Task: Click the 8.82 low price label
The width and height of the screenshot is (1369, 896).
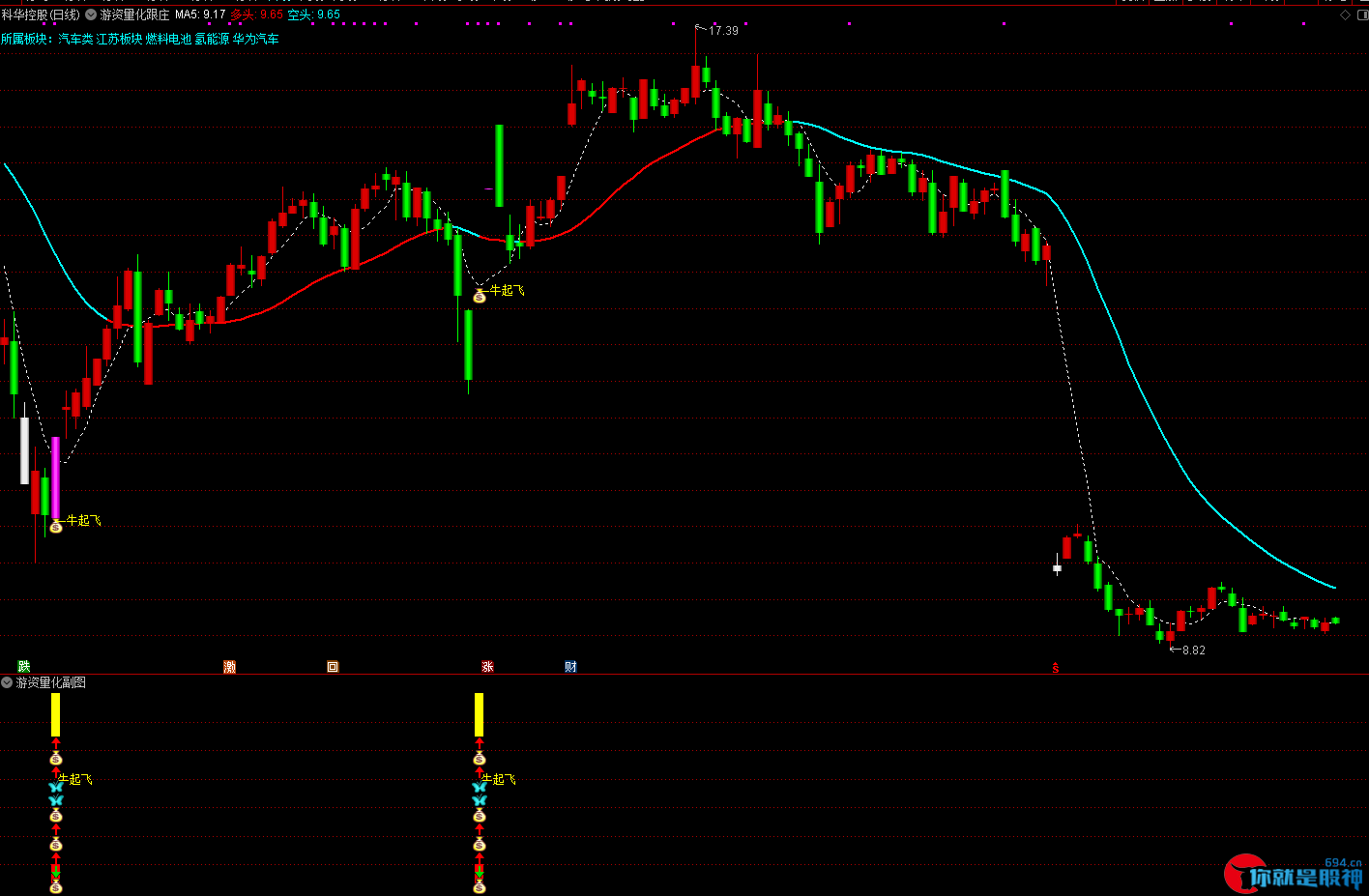Action: pos(1194,650)
